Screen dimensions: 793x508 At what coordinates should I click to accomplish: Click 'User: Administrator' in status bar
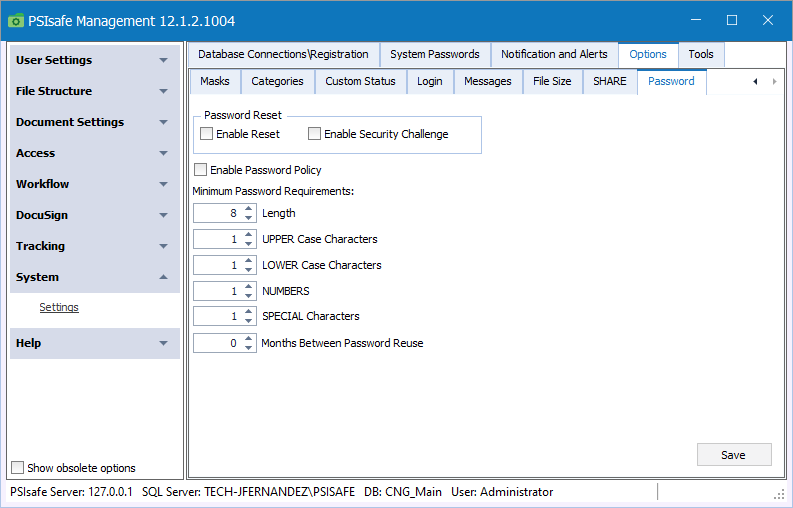coord(502,492)
